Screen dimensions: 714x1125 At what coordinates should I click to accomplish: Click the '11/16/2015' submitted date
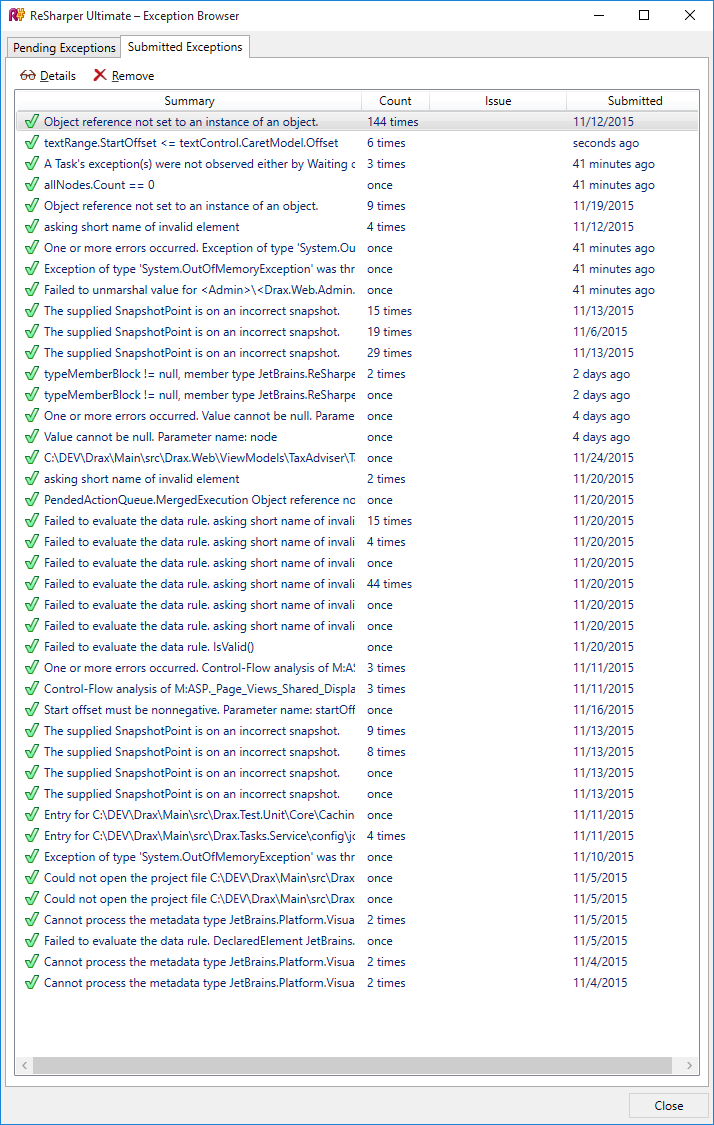(603, 710)
